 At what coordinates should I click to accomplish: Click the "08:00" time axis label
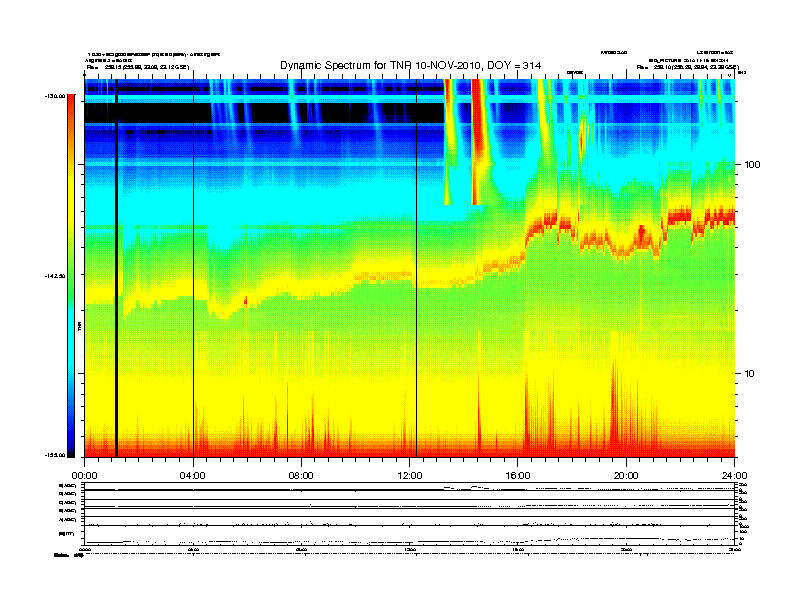(301, 476)
